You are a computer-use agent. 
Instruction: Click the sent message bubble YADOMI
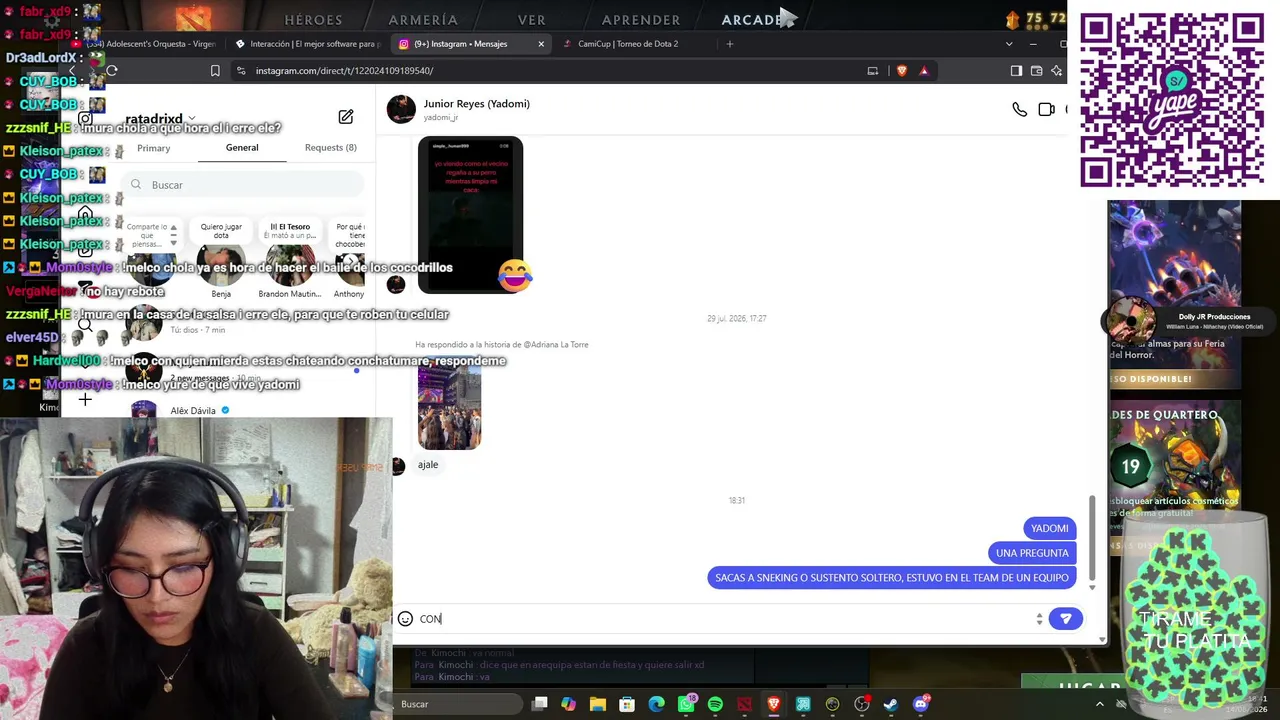[1050, 528]
